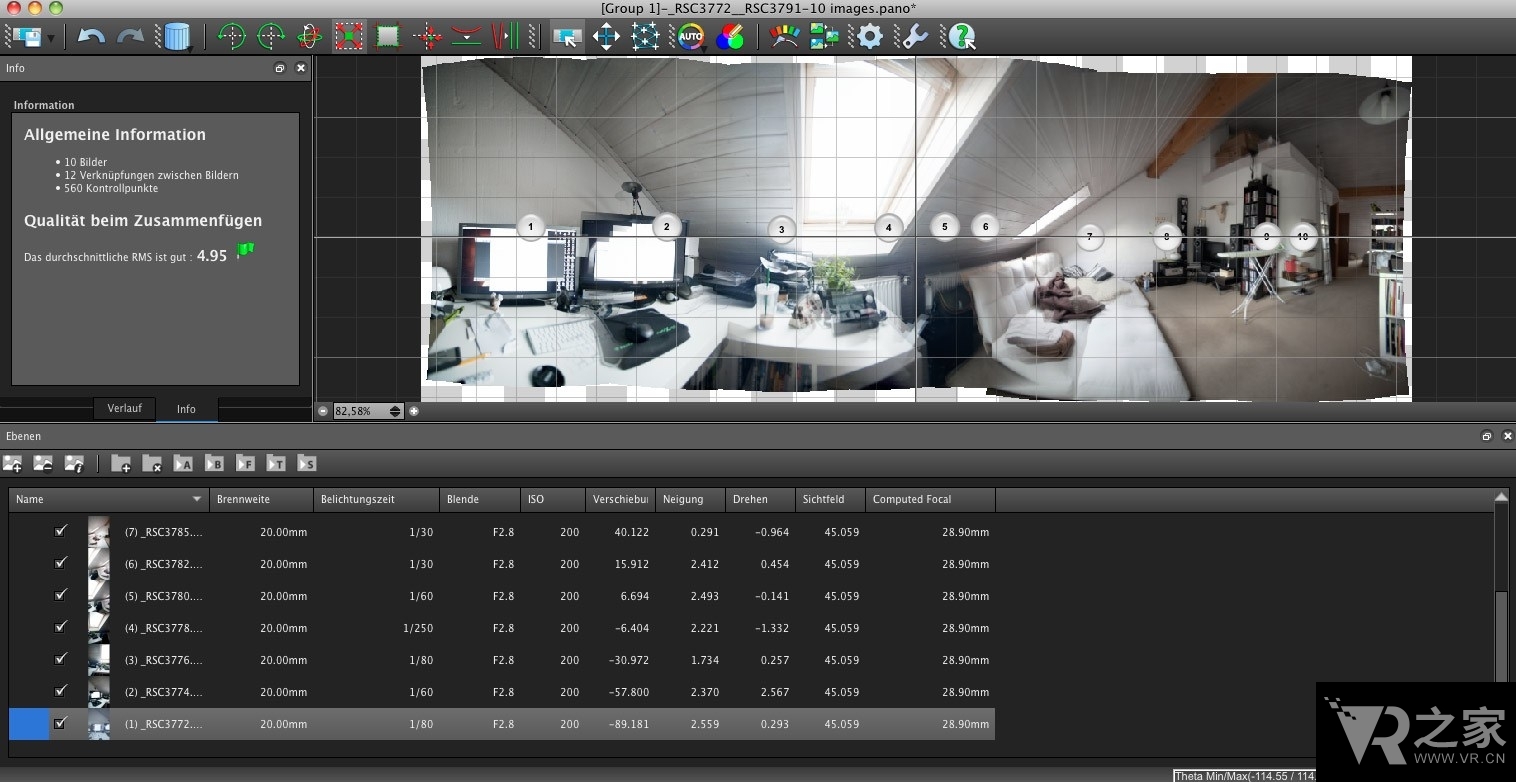Uncheck the (7) _RSC3785 layer checkbox
This screenshot has width=1516, height=782.
click(61, 531)
